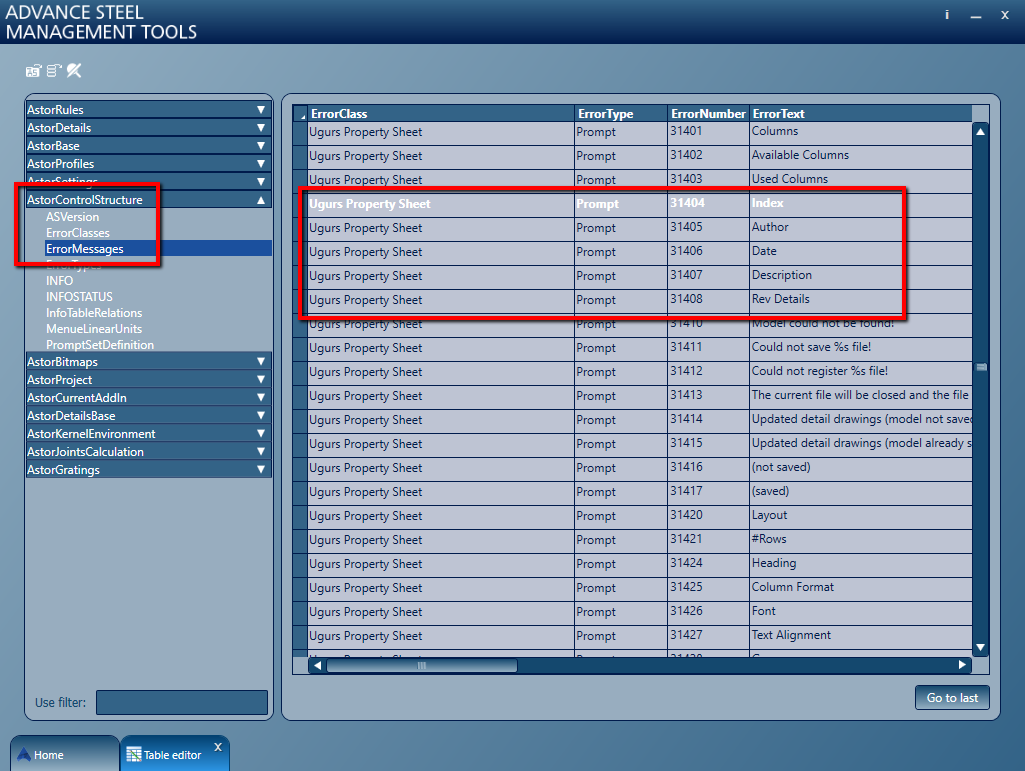Image resolution: width=1025 pixels, height=771 pixels.
Task: Sort by the ErrorType column header
Action: pyautogui.click(x=621, y=113)
